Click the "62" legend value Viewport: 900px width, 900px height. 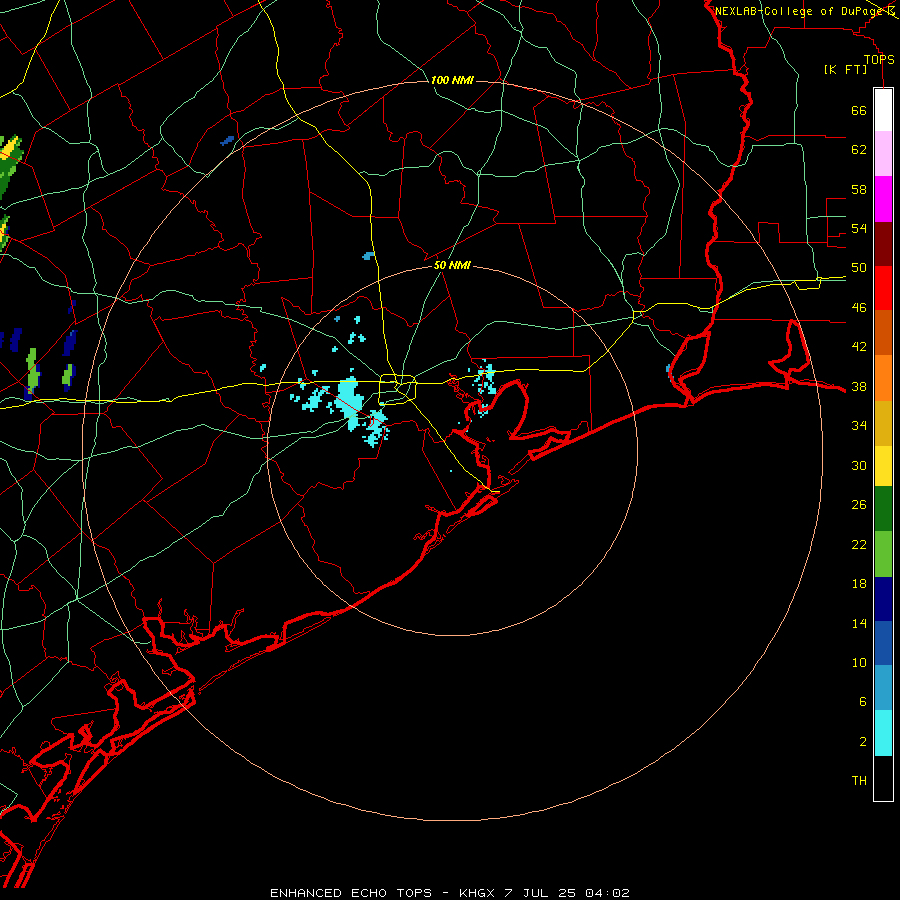[x=859, y=150]
